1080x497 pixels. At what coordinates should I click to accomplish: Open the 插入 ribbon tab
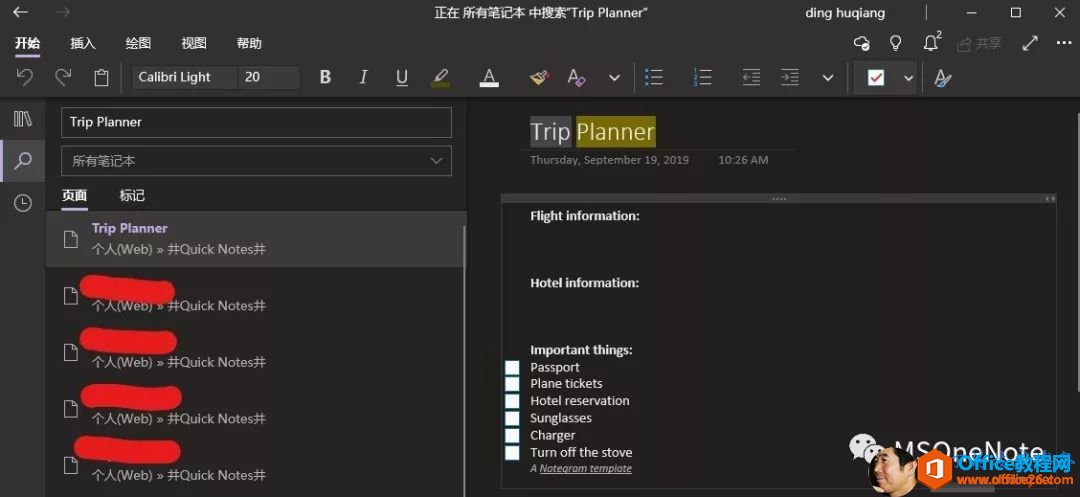click(x=83, y=44)
